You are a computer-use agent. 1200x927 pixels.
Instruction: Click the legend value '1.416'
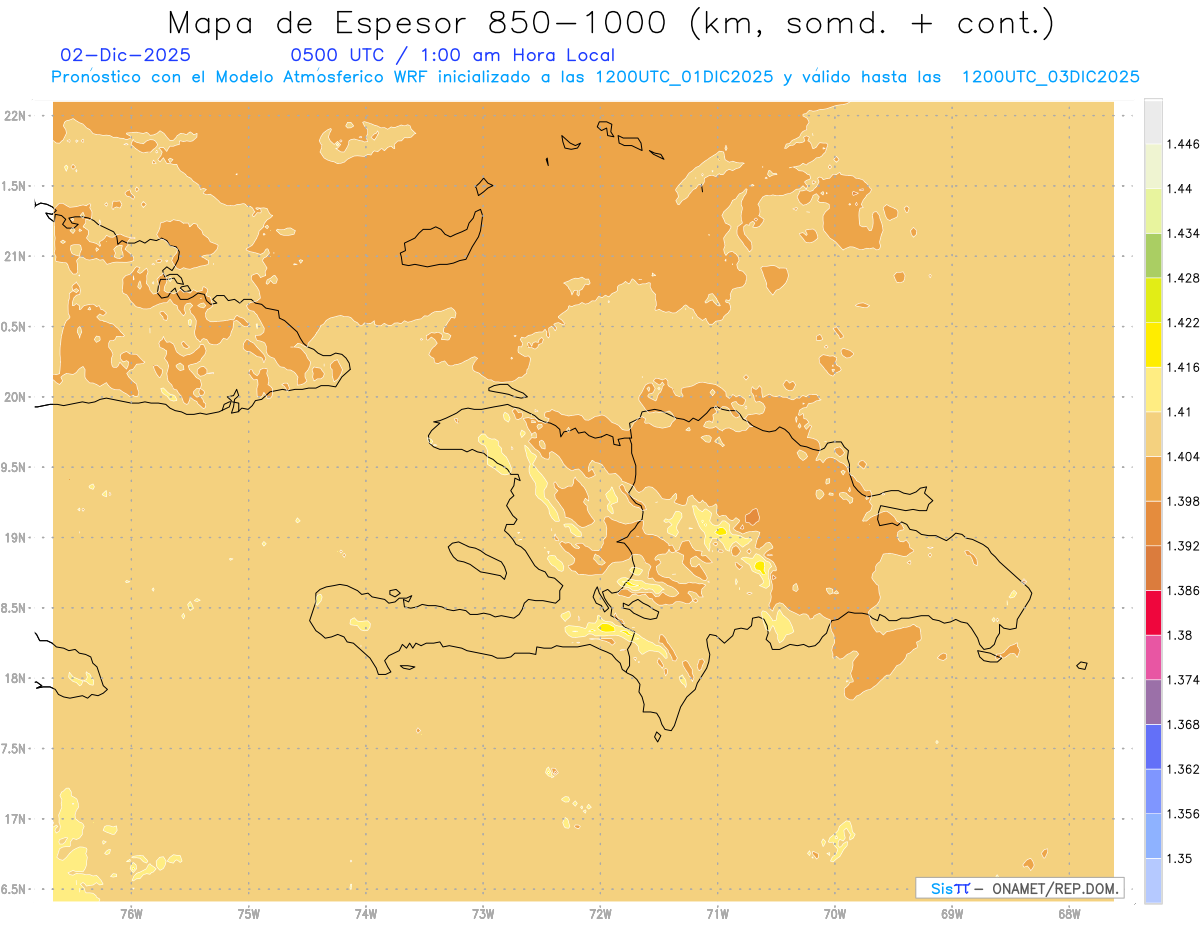coord(1183,367)
